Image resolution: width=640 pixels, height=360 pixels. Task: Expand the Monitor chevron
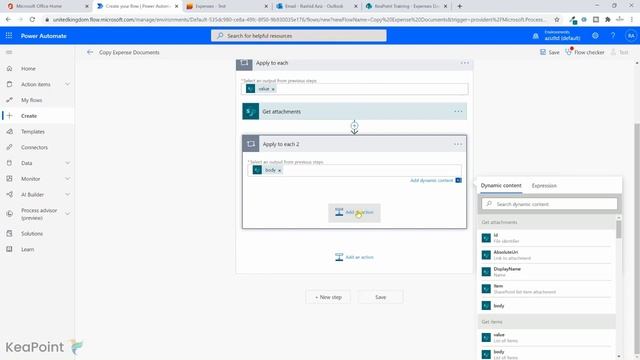67,179
